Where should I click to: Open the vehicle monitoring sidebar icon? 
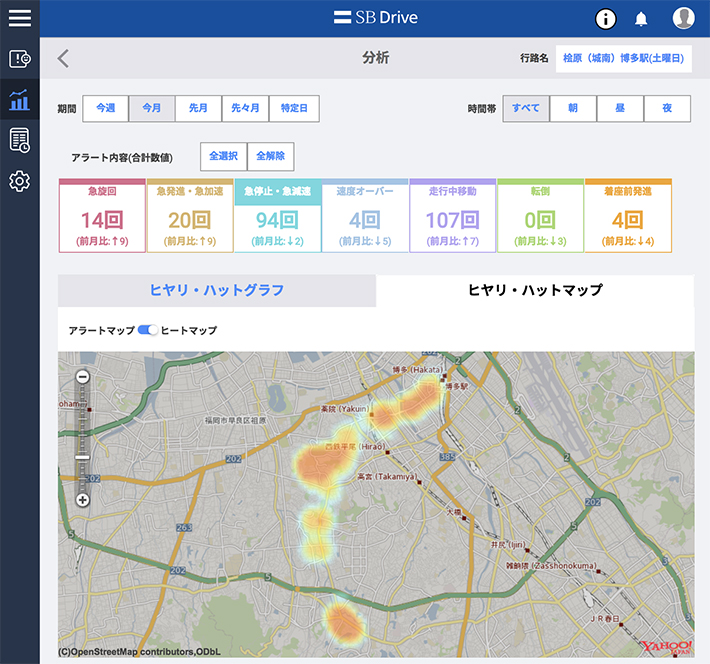pos(19,59)
